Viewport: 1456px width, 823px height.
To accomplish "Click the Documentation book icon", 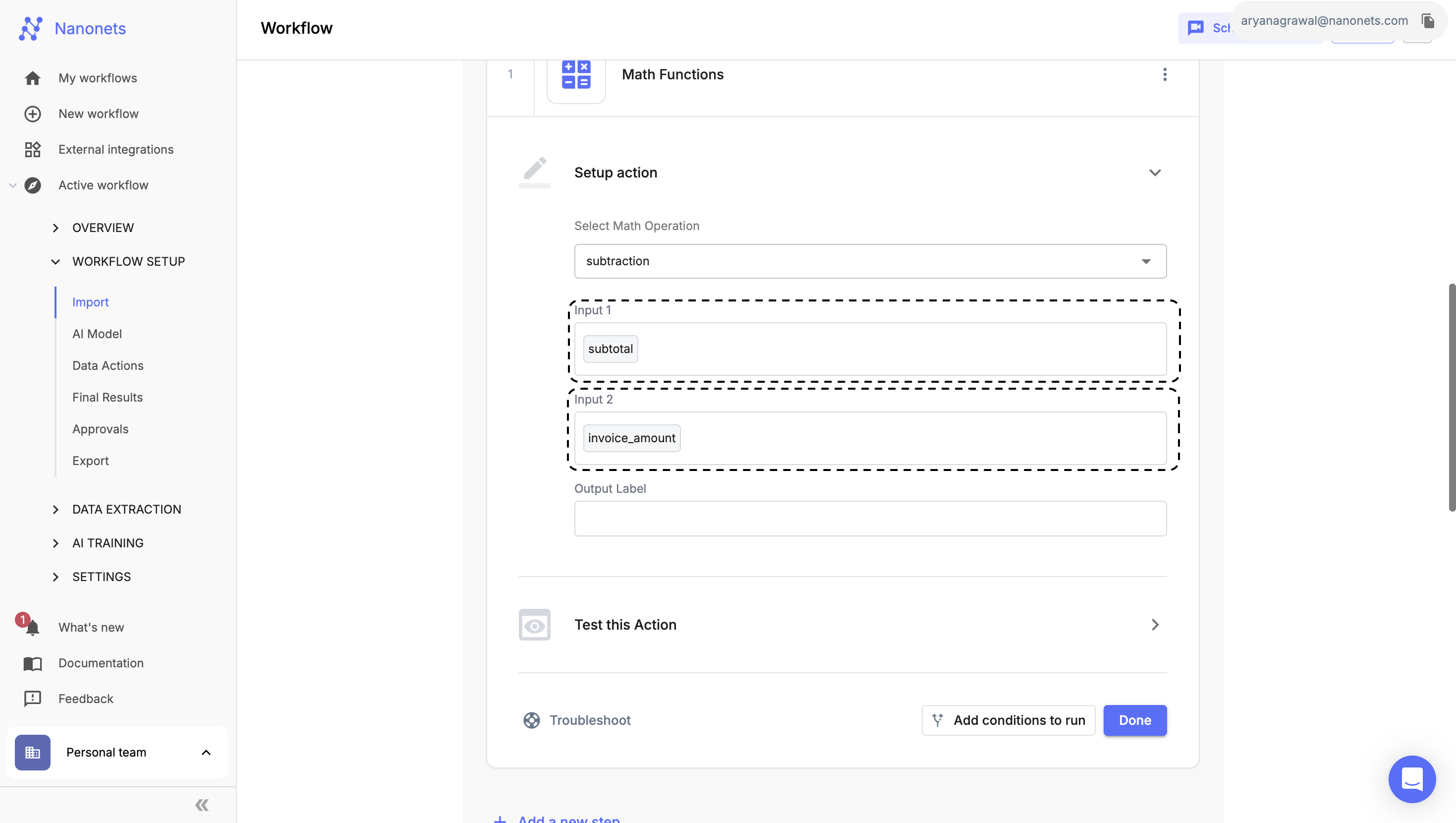I will click(x=32, y=663).
